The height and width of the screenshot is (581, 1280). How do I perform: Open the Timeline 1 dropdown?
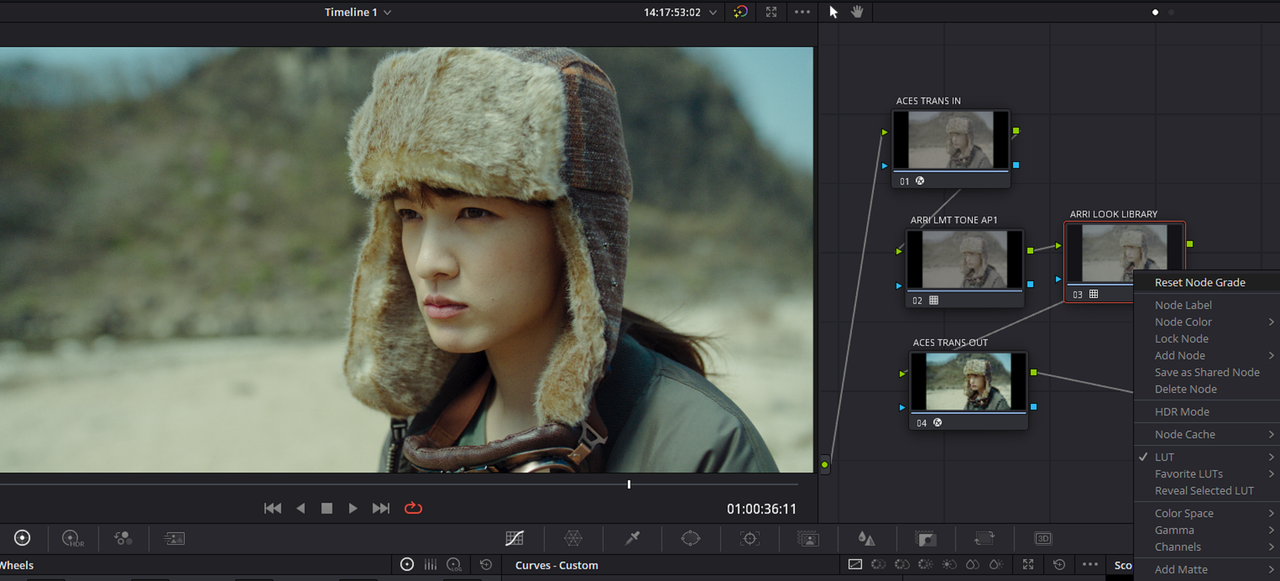click(358, 12)
